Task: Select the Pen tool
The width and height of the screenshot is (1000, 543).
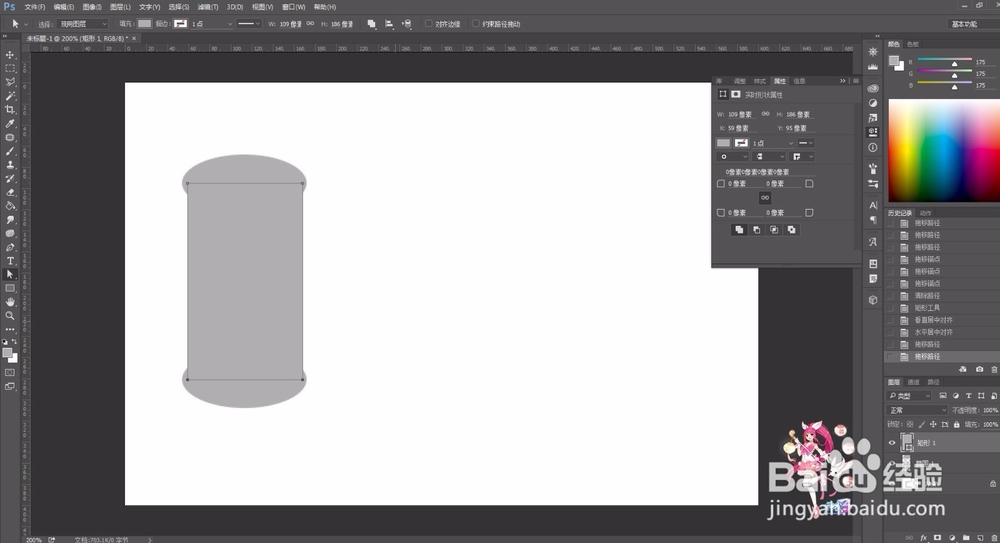Action: pos(10,248)
